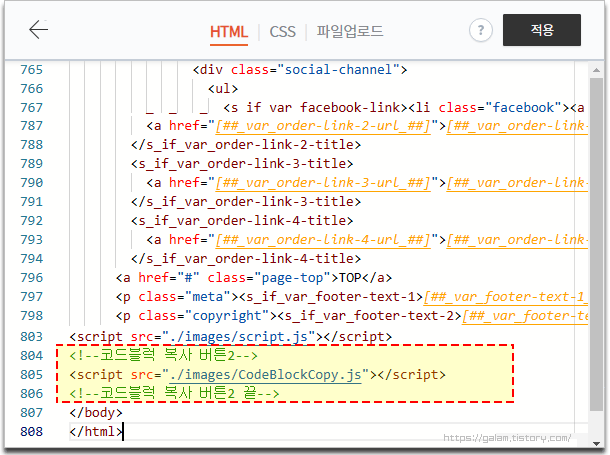Click the 코드블럭 복사 버튼2 opening comment

(163, 355)
